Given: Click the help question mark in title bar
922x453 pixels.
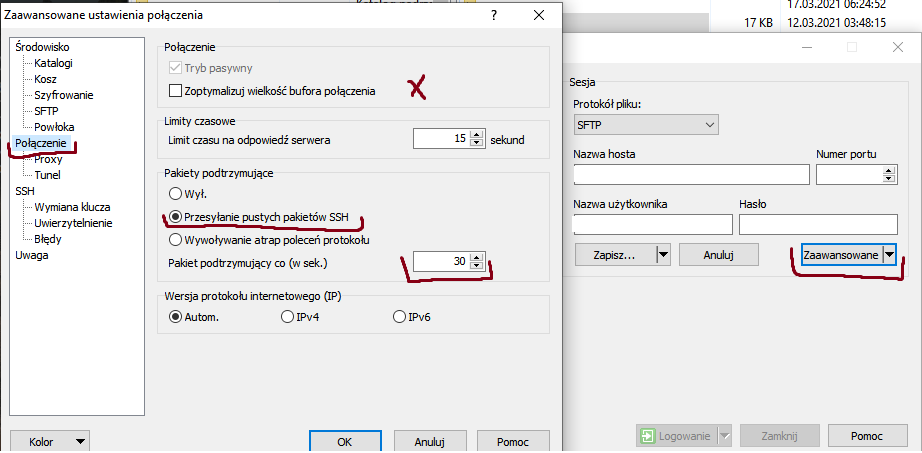Looking at the screenshot, I should click(x=493, y=15).
